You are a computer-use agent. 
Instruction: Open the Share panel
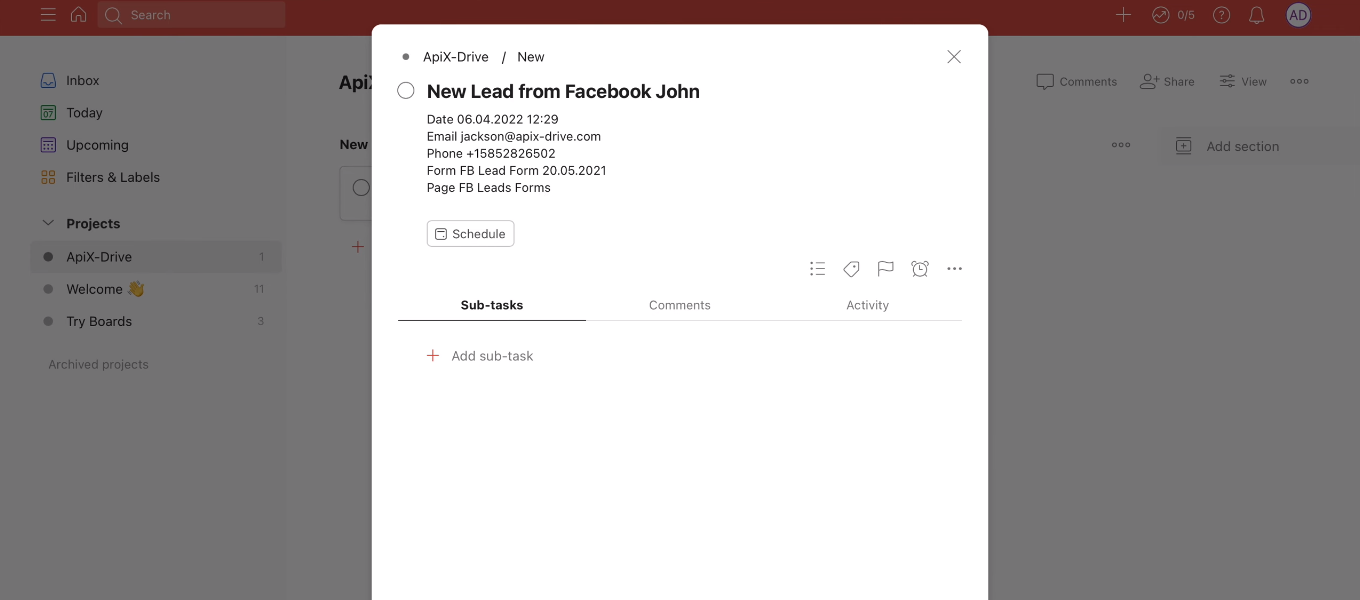point(1167,81)
